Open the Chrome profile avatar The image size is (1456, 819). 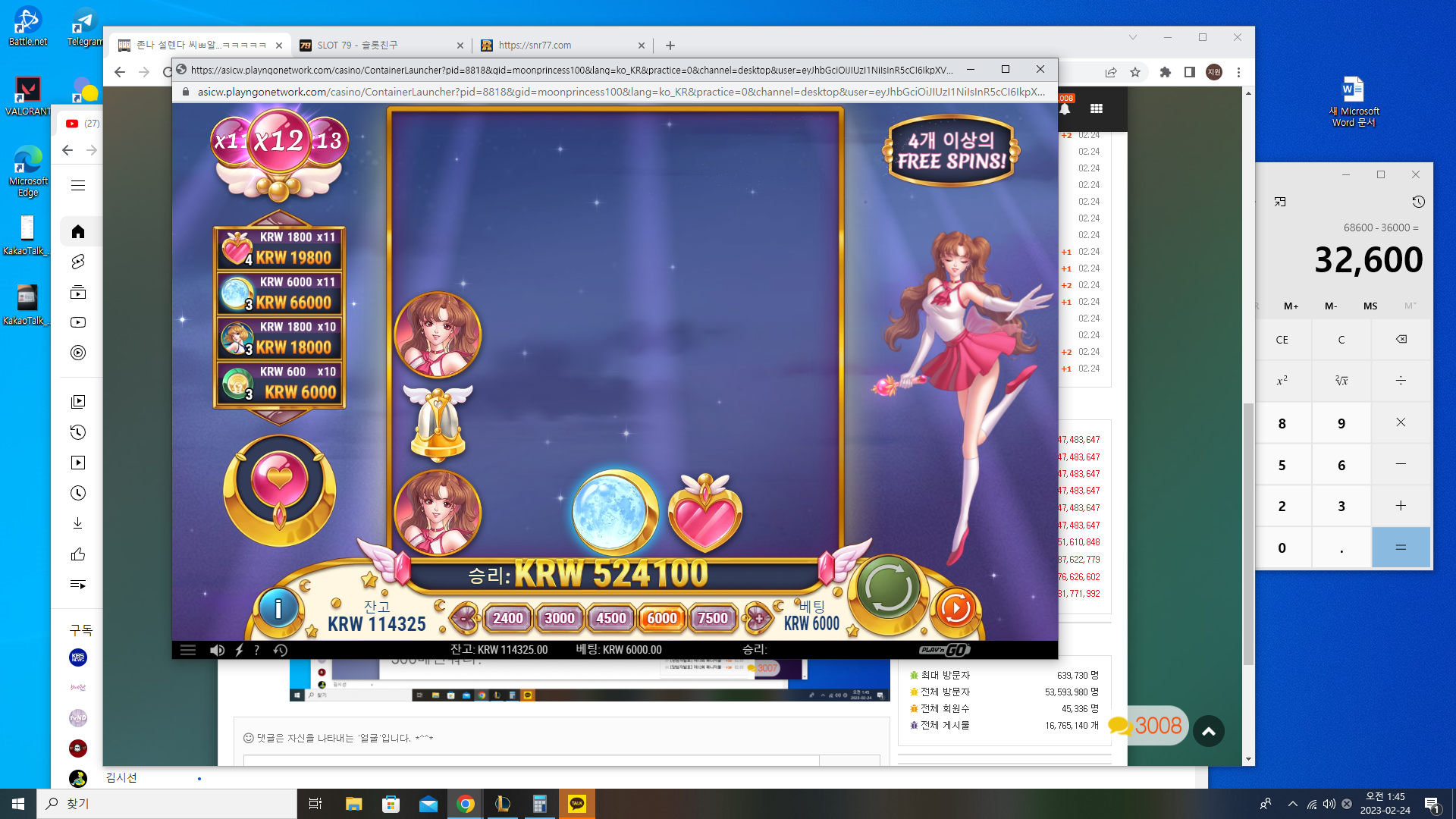(1214, 72)
